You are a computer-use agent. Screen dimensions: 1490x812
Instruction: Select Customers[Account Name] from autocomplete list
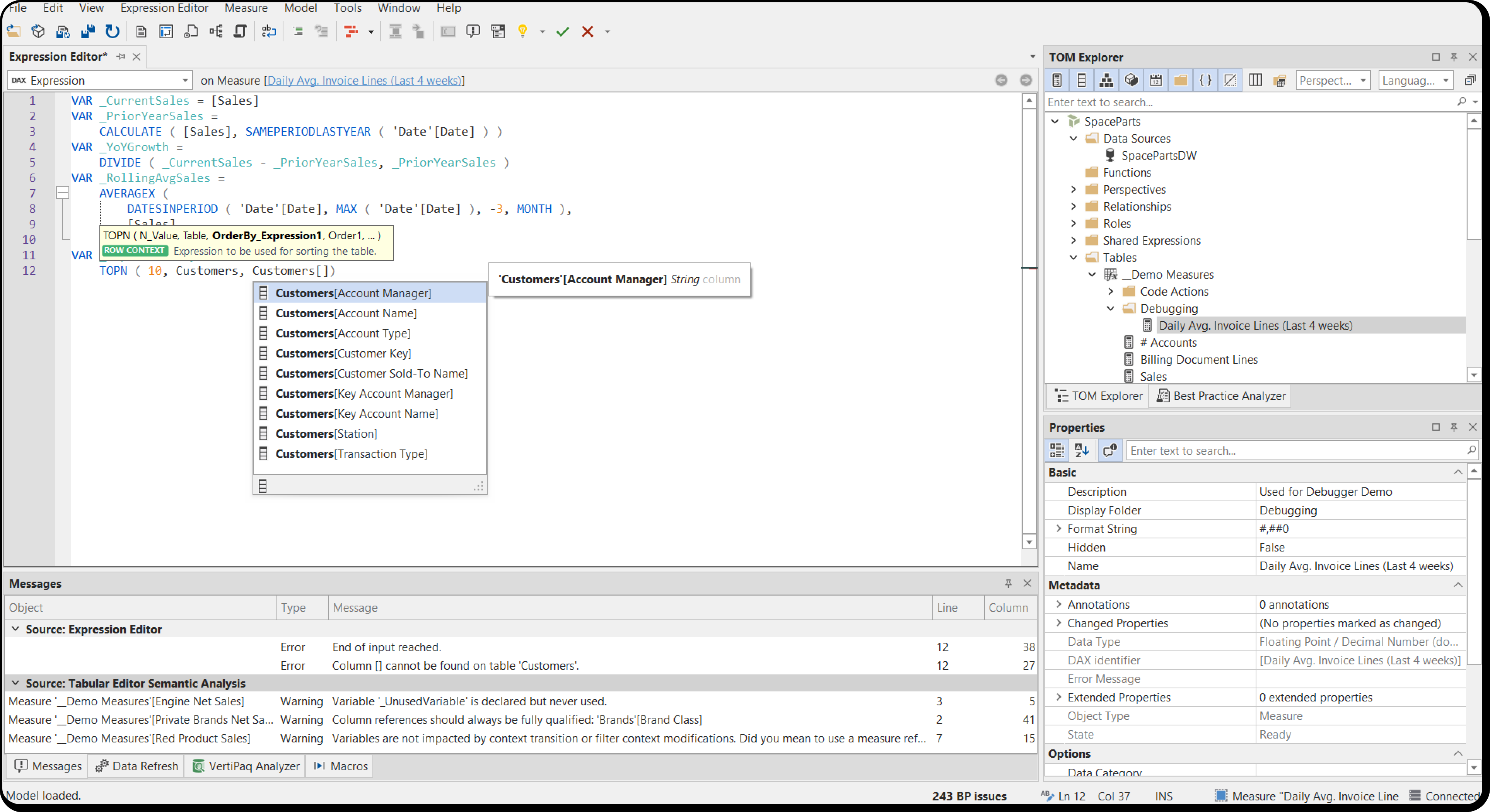(370, 313)
